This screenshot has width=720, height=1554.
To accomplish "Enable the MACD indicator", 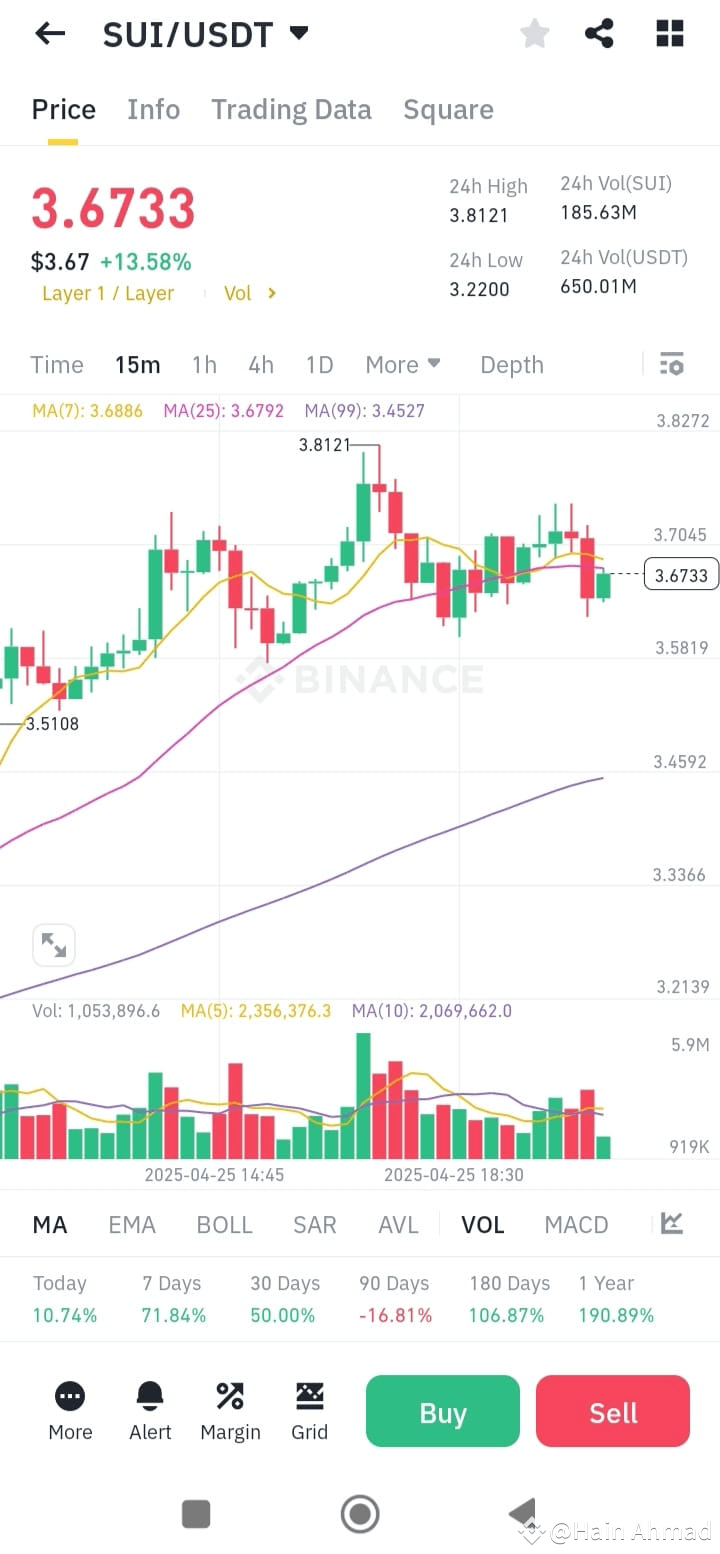I will [x=576, y=1224].
